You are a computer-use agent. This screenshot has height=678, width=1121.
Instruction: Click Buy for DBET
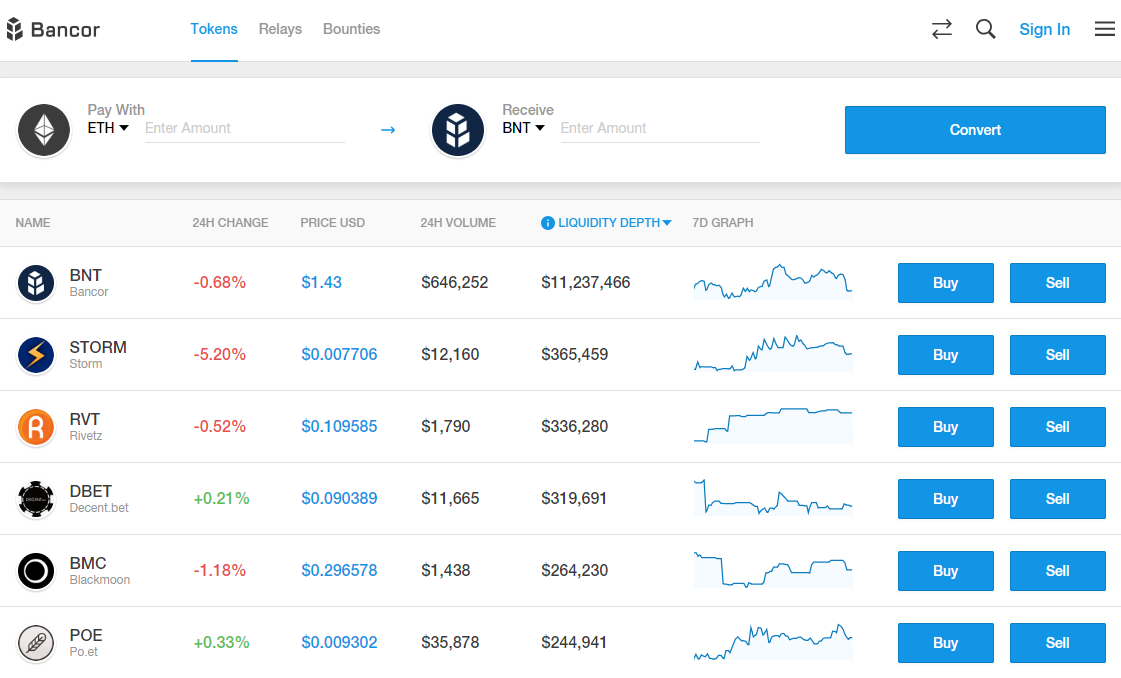point(946,499)
